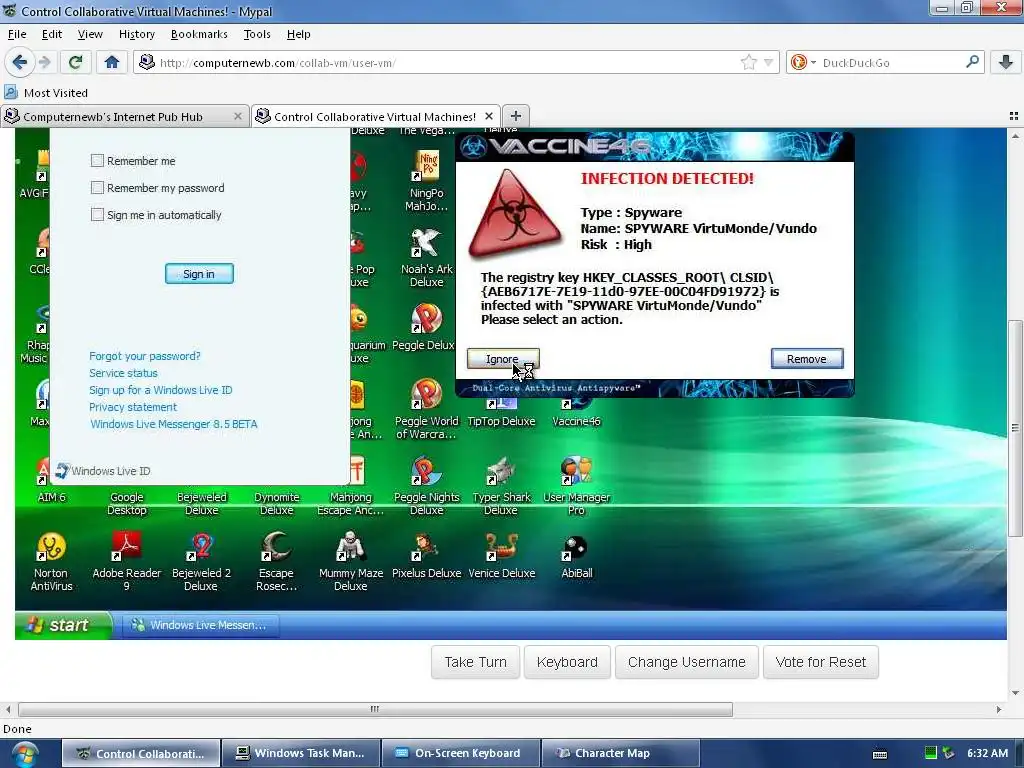Click the XP start button in VM
Screen dimensions: 1024x768
[63, 625]
